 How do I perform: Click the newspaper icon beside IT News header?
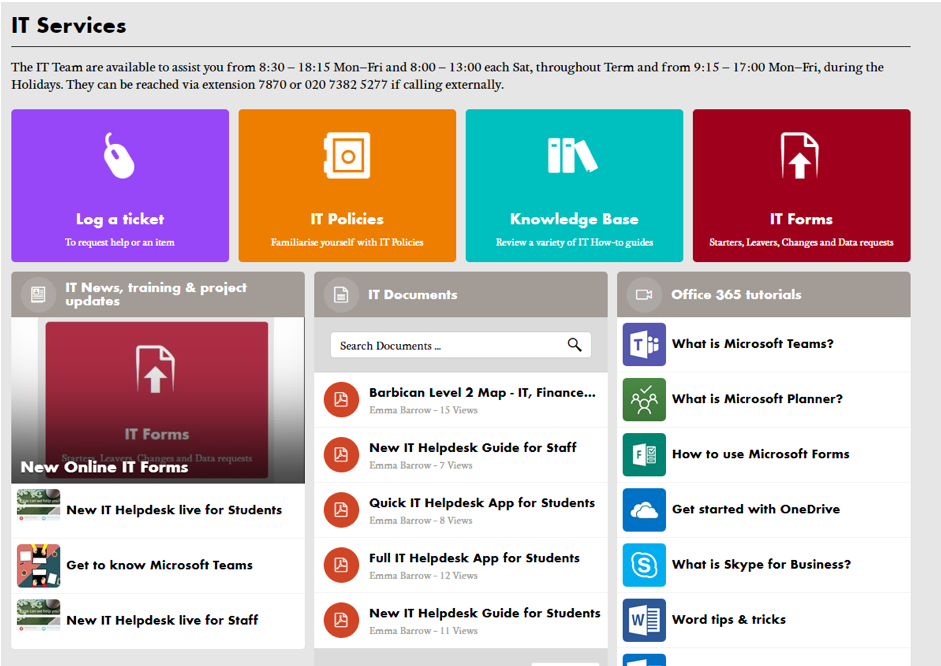38,294
